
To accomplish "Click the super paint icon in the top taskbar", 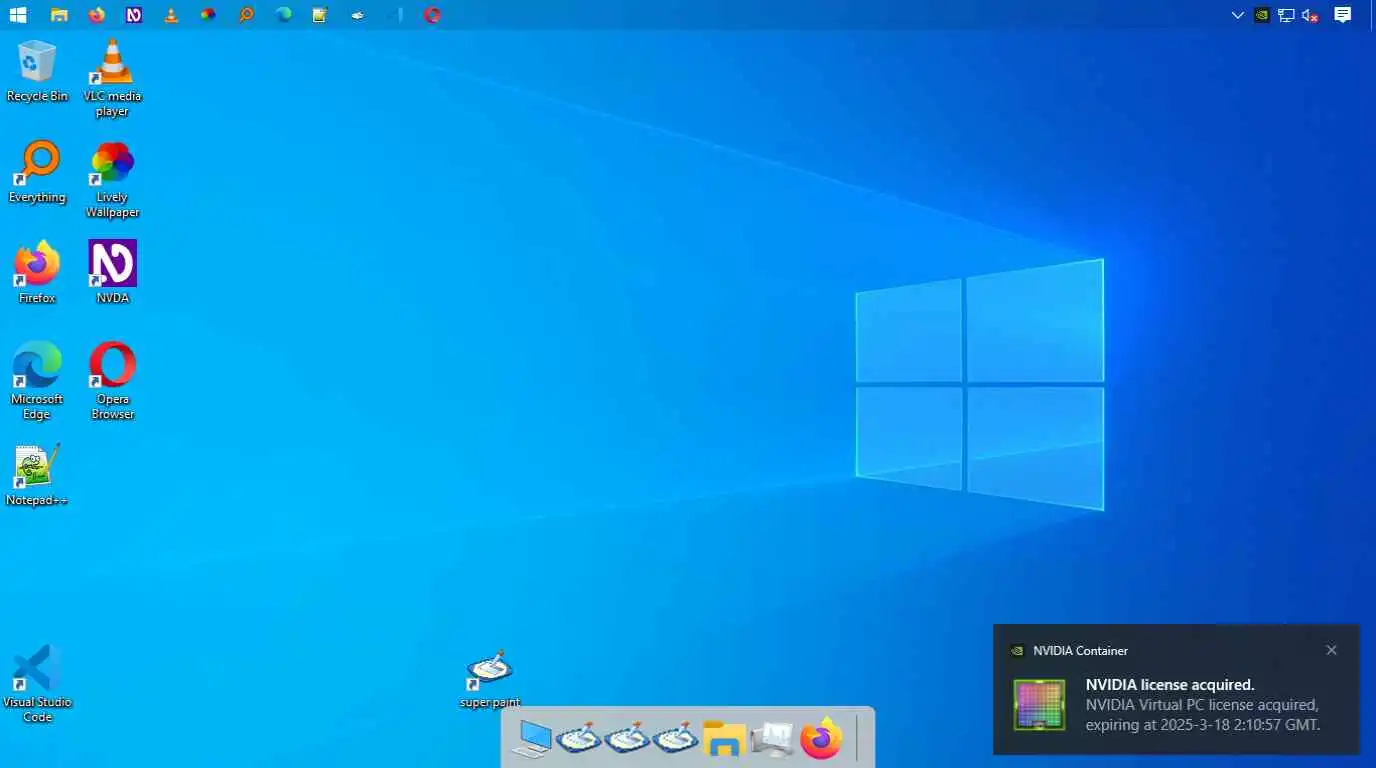I will [x=358, y=15].
